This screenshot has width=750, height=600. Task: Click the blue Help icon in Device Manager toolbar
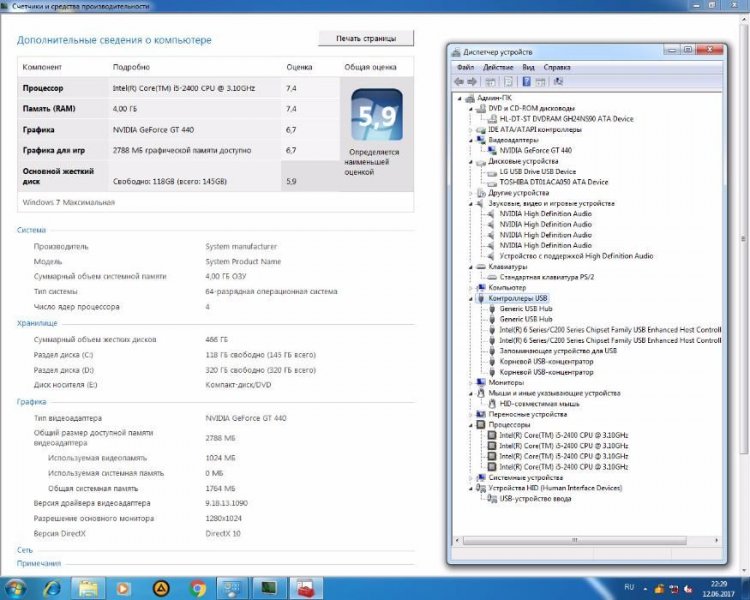pos(526,81)
